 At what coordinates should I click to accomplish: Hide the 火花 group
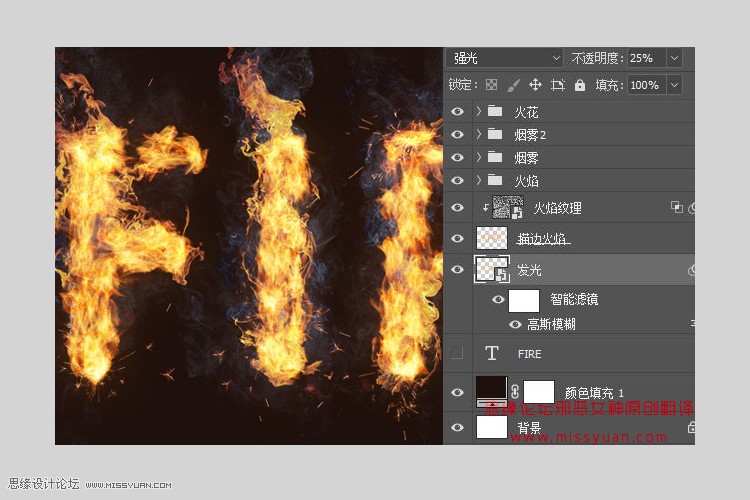tap(457, 111)
